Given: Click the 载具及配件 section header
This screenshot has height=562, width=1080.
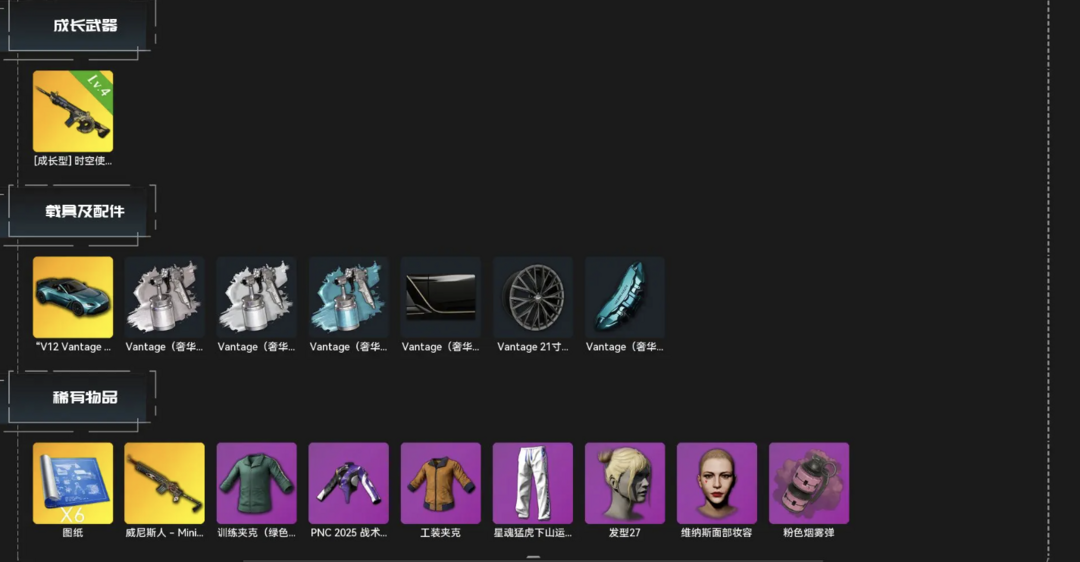Looking at the screenshot, I should coord(85,211).
